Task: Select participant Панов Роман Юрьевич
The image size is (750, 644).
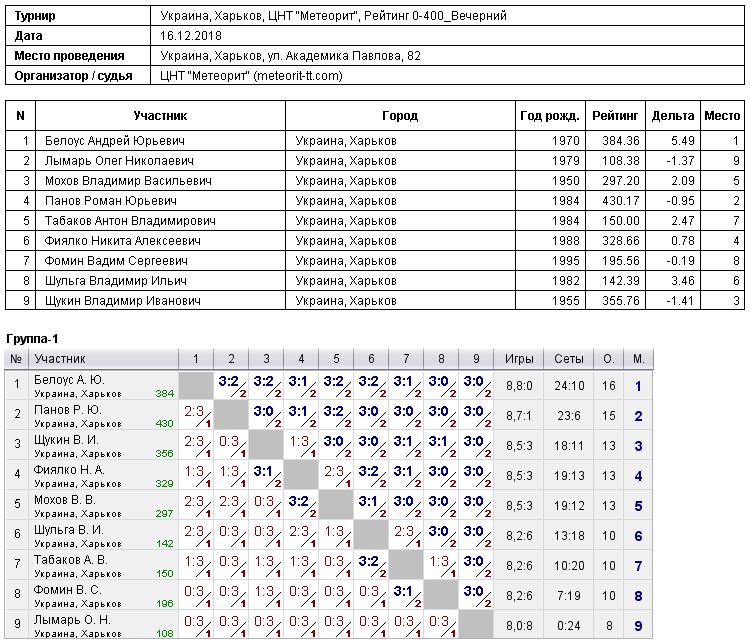Action: (x=111, y=200)
